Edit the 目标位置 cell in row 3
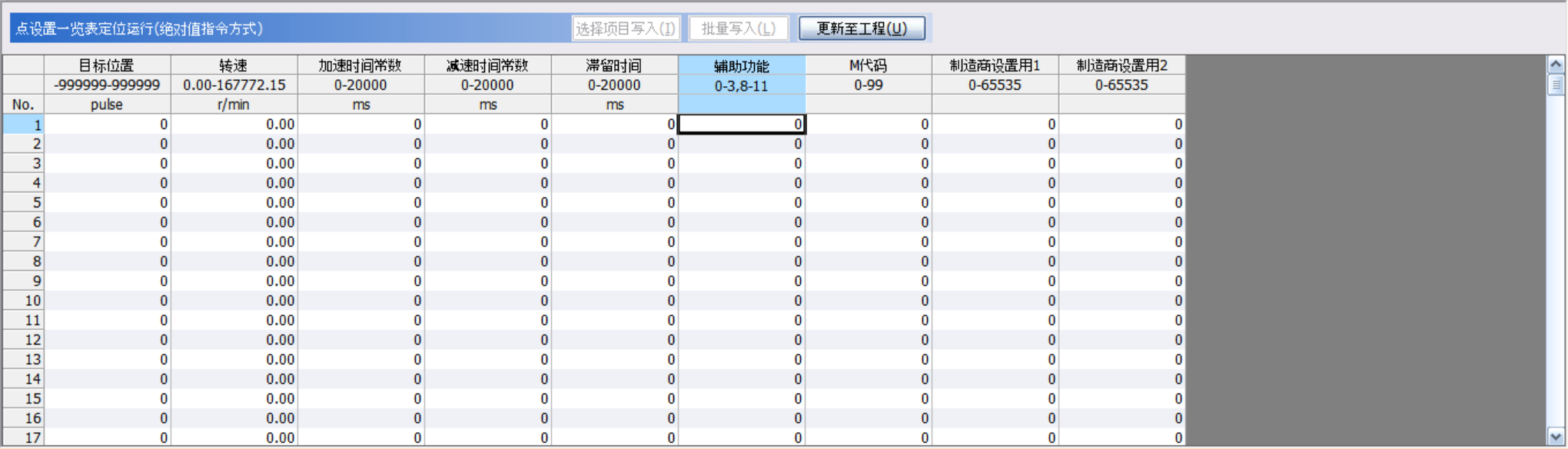The width and height of the screenshot is (1568, 449). click(x=107, y=164)
